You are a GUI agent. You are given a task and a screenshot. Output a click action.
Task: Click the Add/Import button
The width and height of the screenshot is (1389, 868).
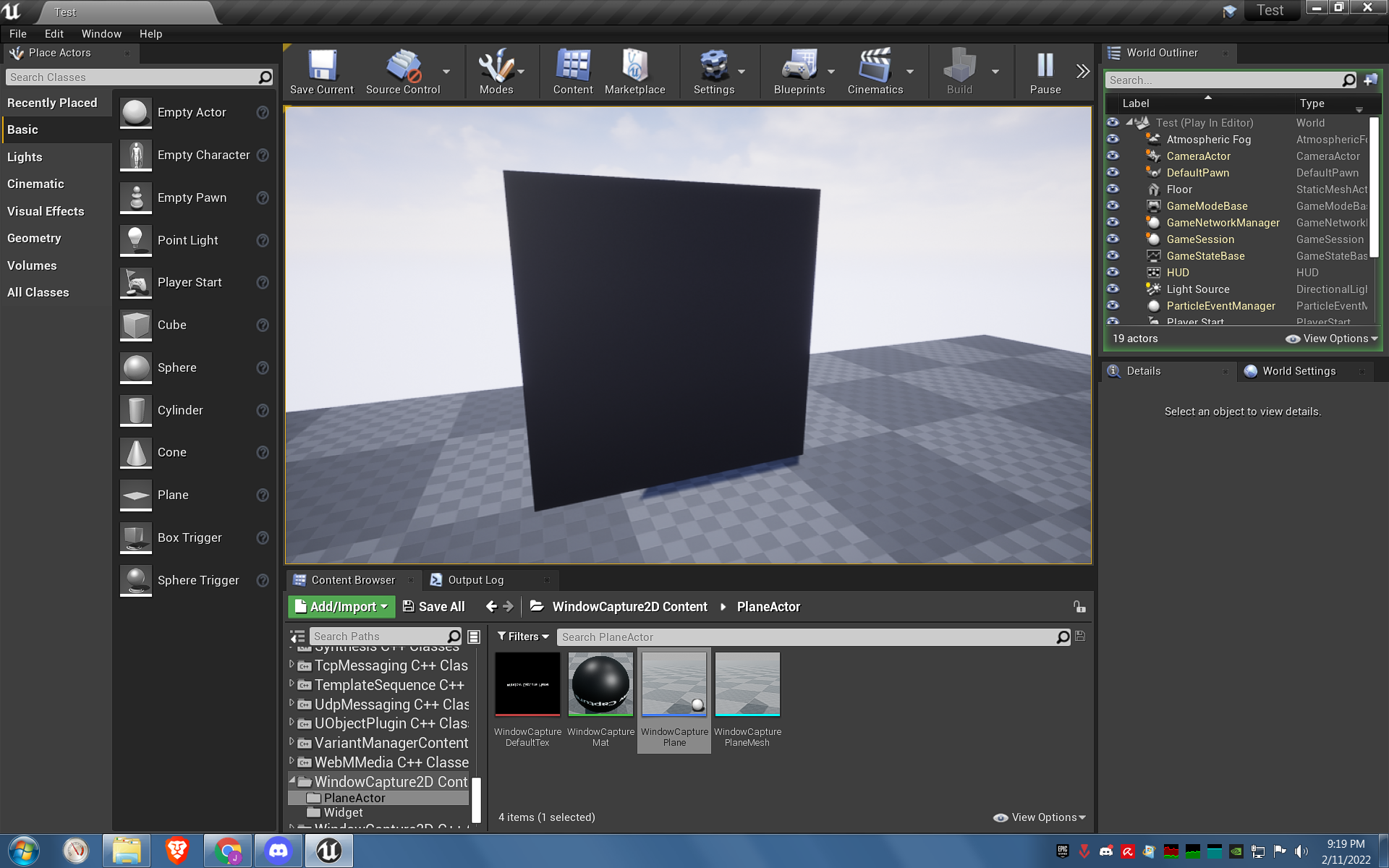click(341, 607)
